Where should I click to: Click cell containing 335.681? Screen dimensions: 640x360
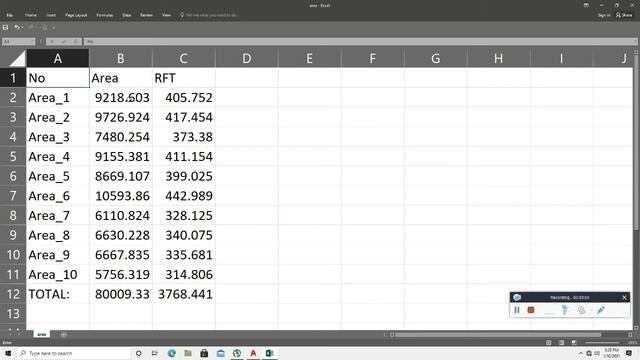point(184,255)
